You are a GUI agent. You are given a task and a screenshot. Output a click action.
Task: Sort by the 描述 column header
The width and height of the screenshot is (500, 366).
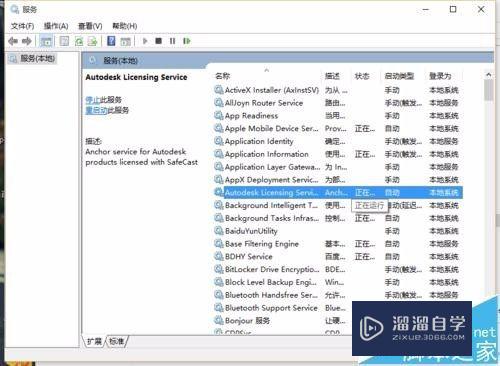[332, 76]
